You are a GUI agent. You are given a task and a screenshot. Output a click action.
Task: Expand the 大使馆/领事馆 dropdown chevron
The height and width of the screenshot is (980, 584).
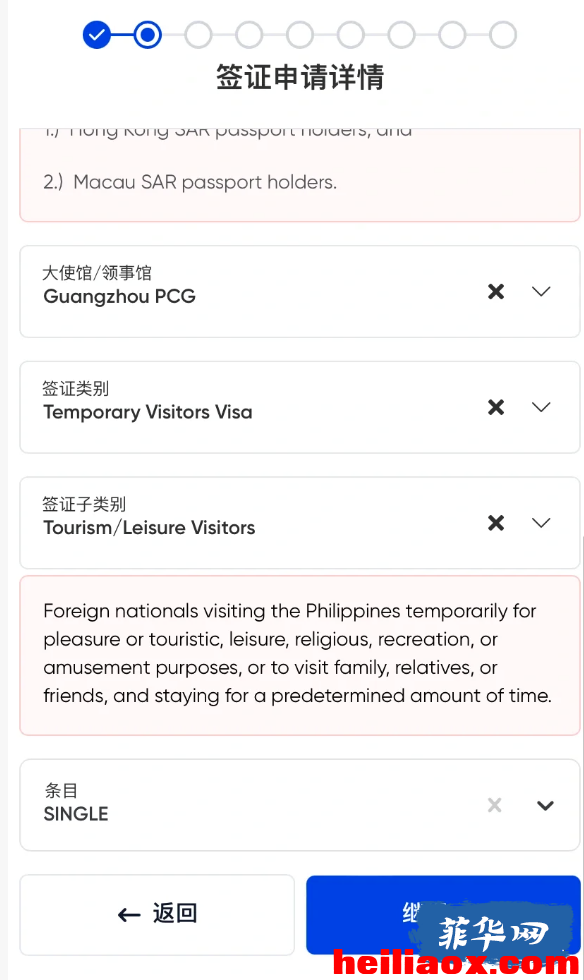(x=541, y=291)
